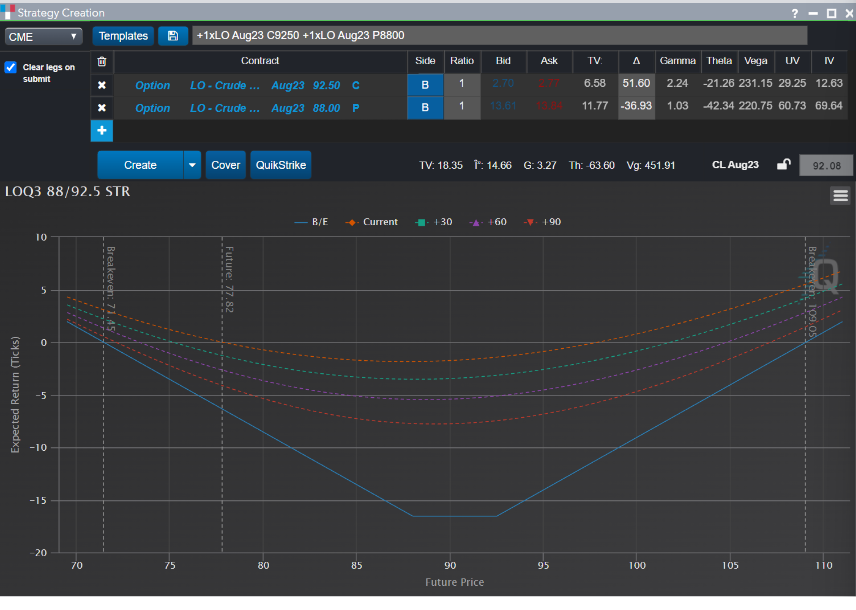Click the padlock icon beside CL Aug23
856x610 pixels.
(784, 165)
